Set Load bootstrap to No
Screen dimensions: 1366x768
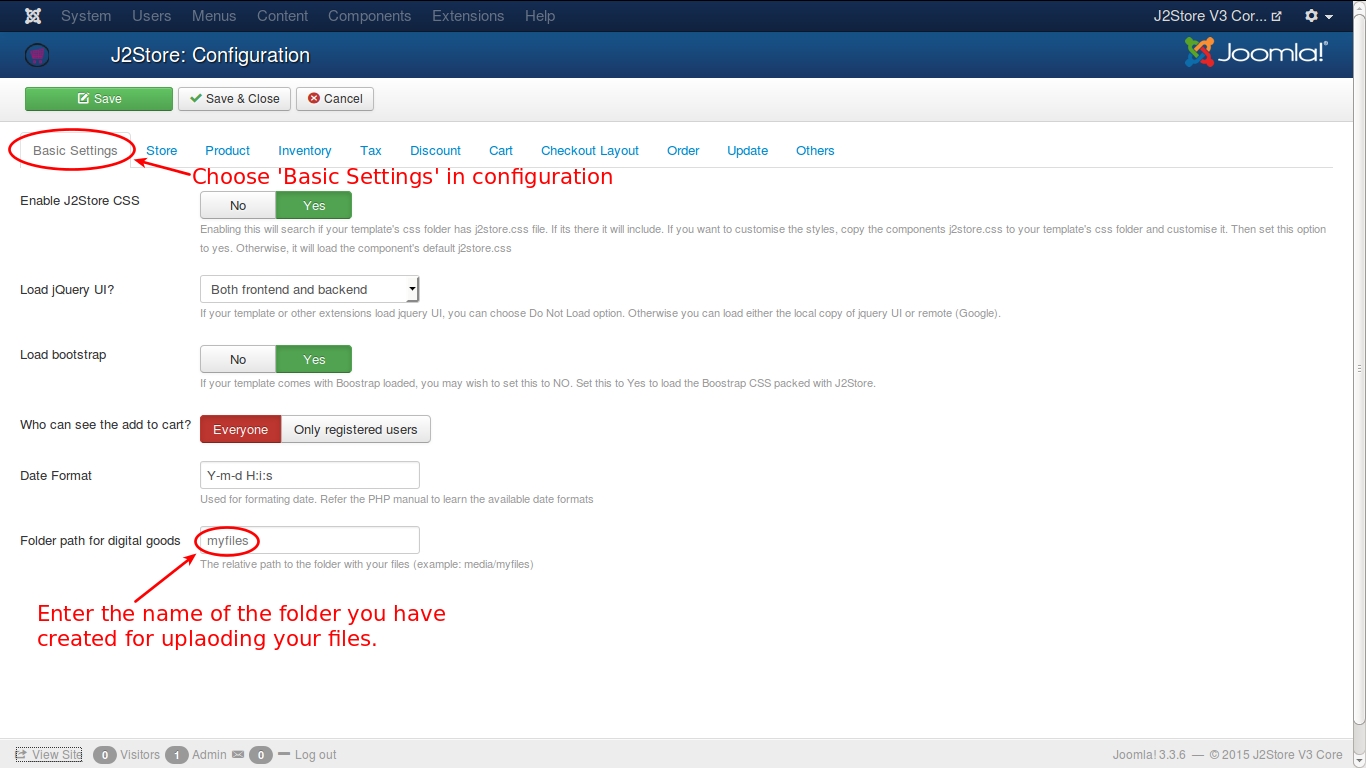238,359
